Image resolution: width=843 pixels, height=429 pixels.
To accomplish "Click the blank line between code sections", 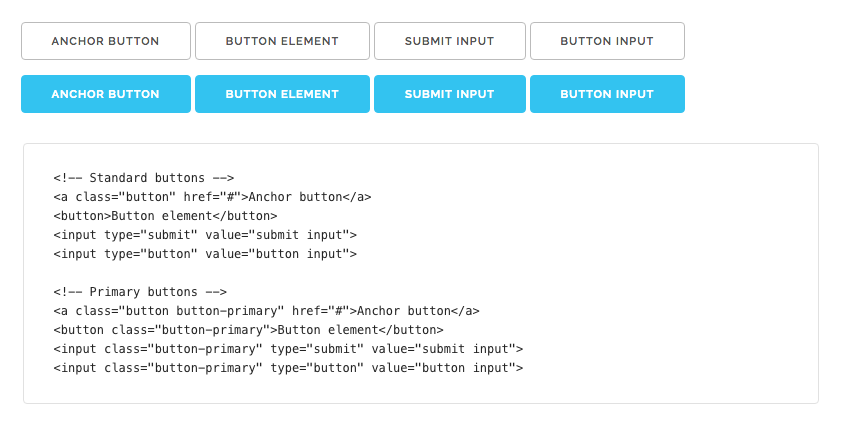I will [300, 273].
